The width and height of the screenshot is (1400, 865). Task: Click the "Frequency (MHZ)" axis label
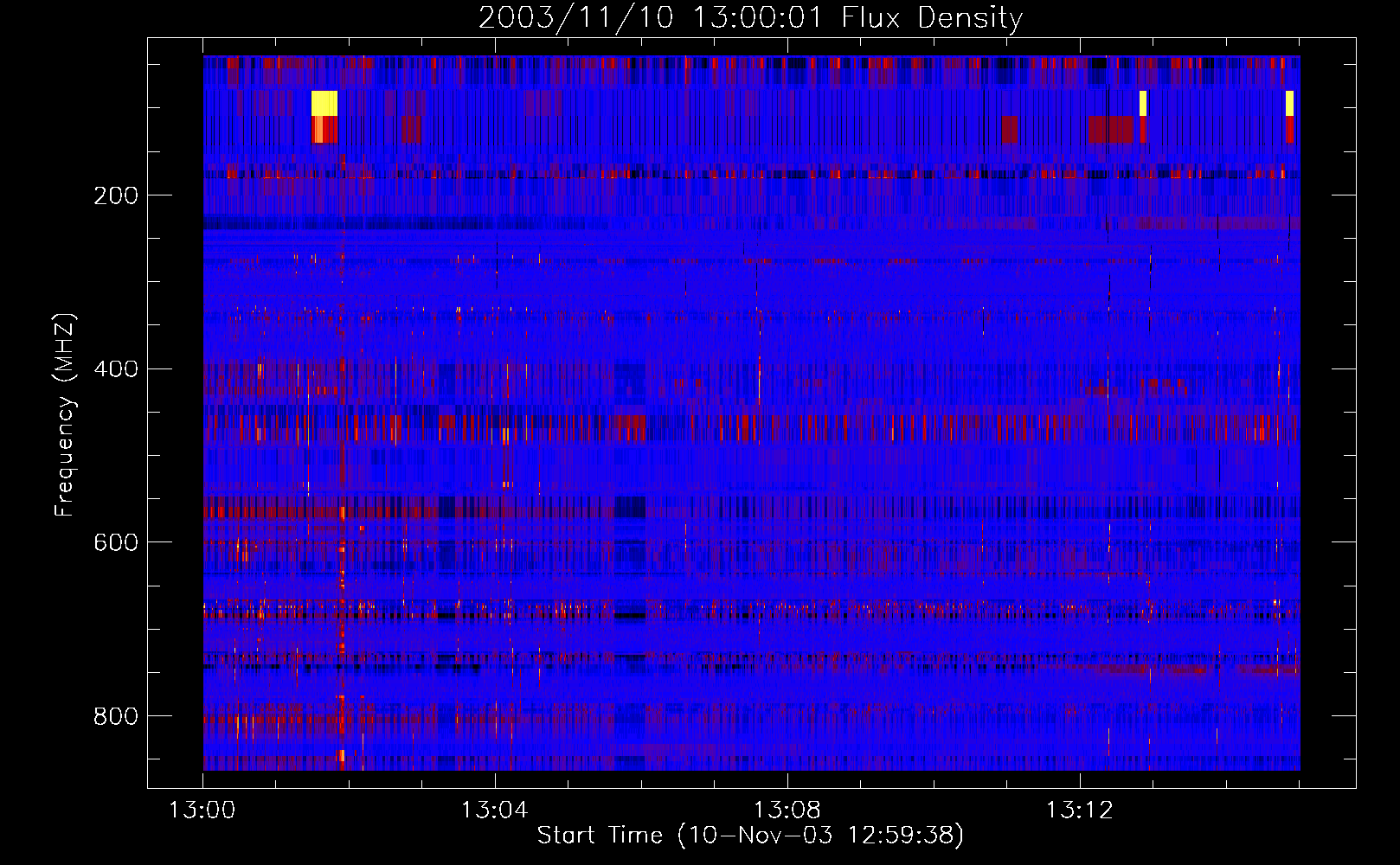[64, 415]
